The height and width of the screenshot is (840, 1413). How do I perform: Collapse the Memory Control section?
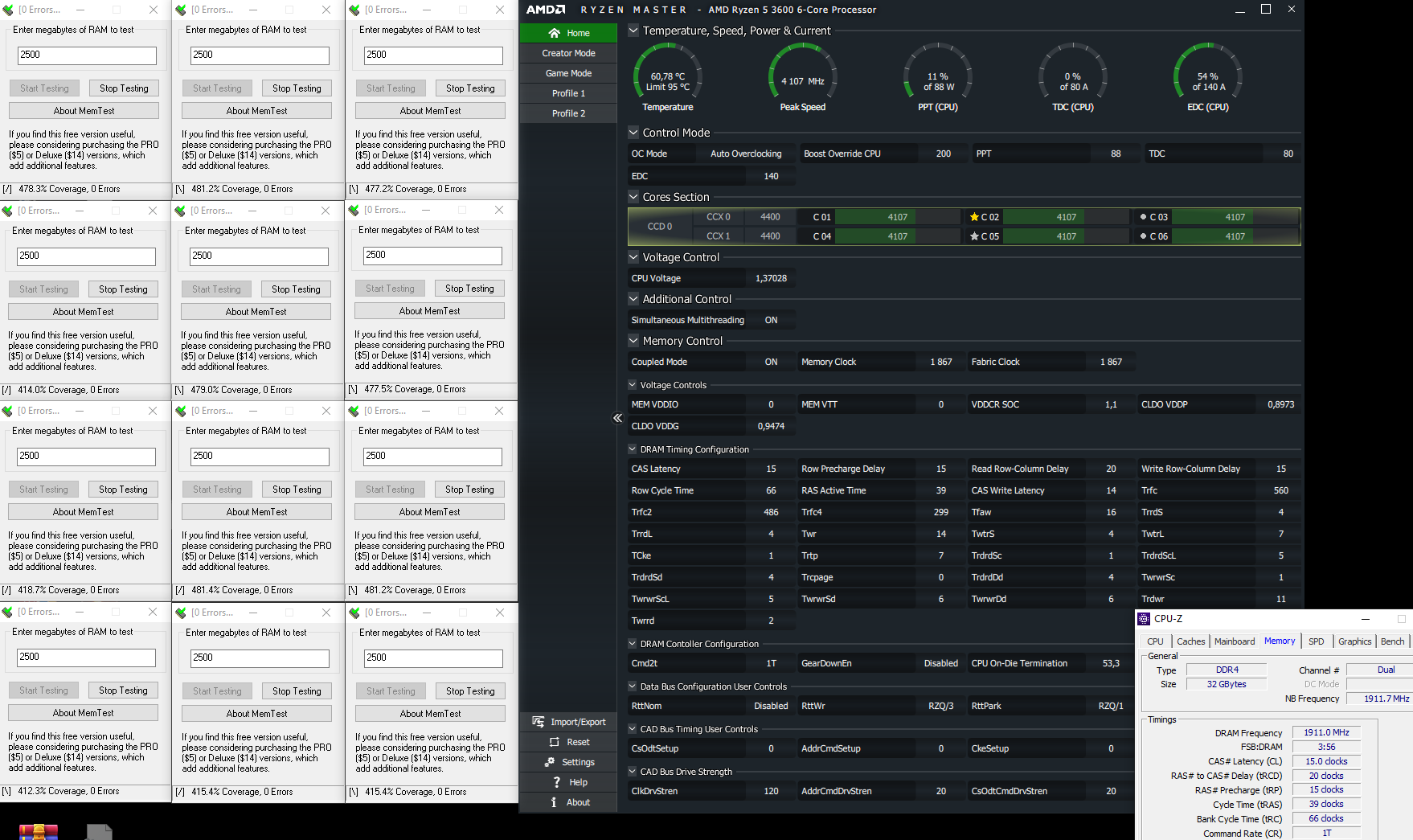tap(633, 341)
